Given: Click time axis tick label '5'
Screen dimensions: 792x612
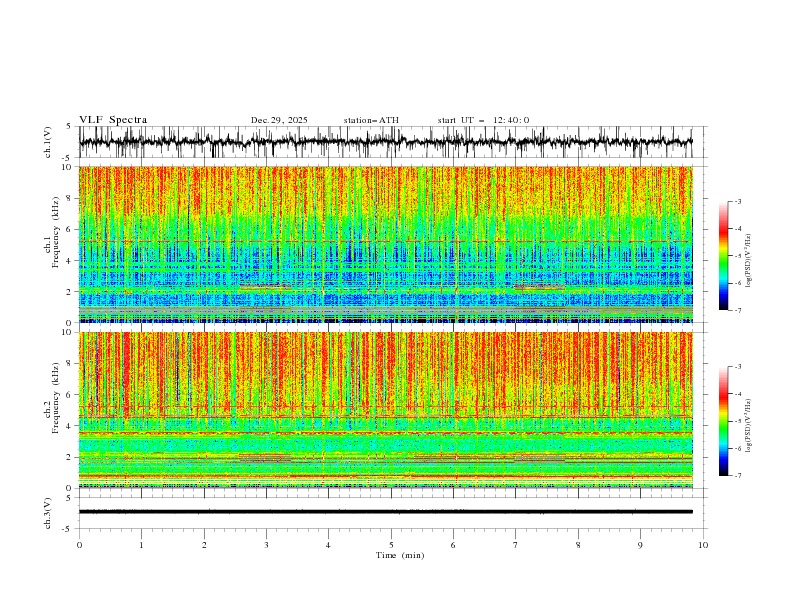Looking at the screenshot, I should pyautogui.click(x=391, y=545).
